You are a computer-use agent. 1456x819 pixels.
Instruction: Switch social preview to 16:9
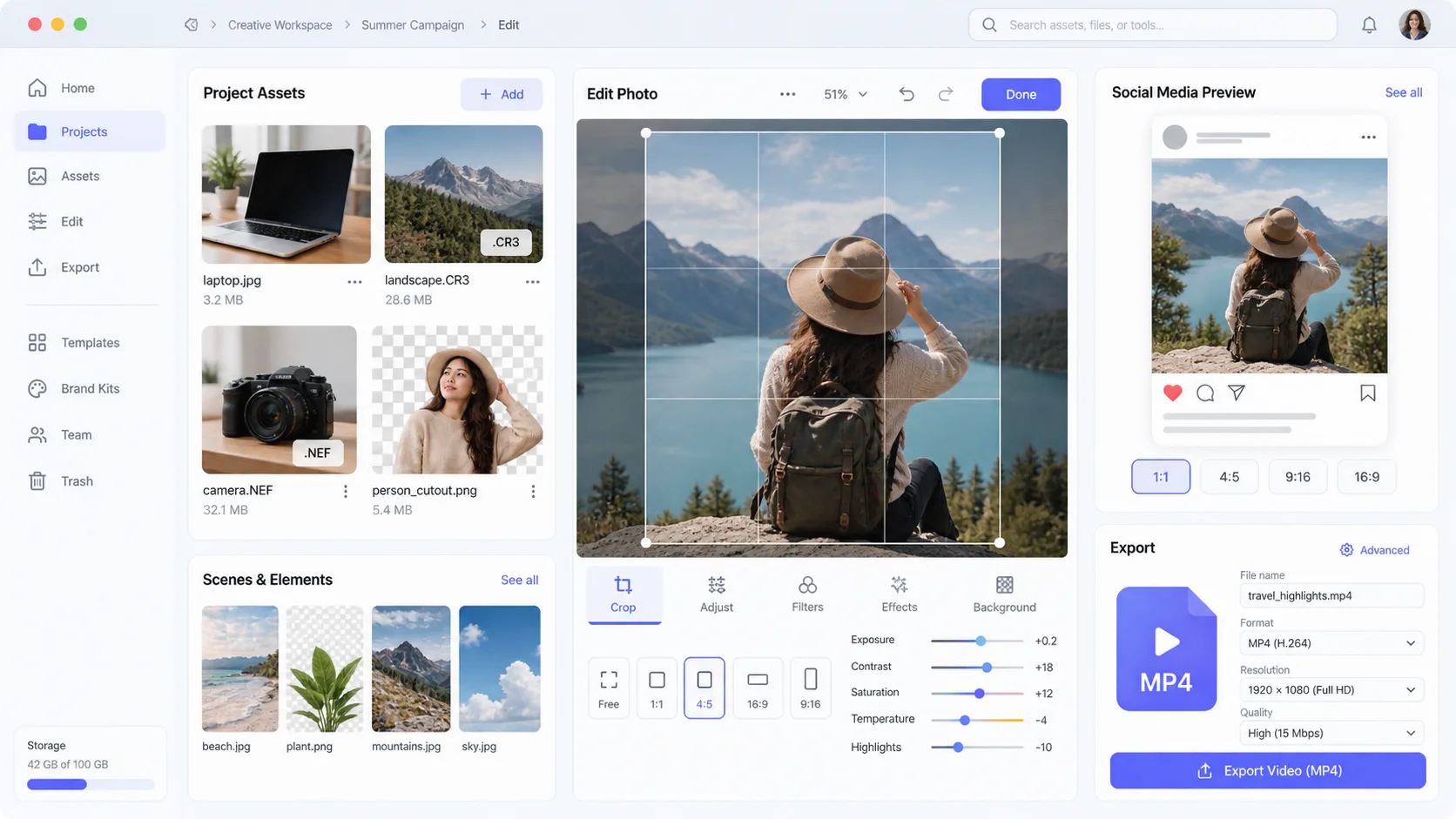pyautogui.click(x=1367, y=477)
